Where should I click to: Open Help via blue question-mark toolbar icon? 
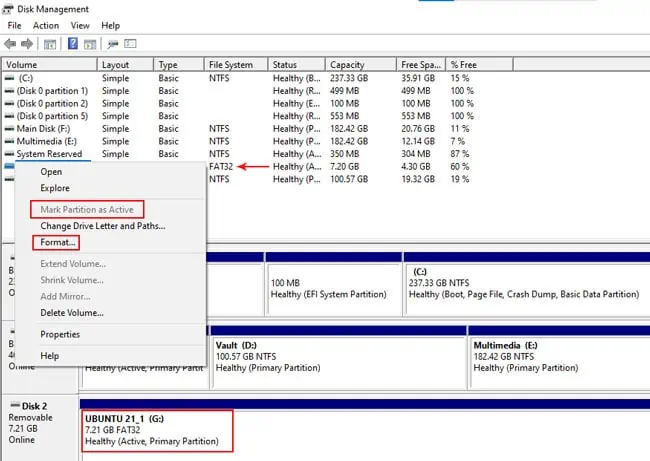click(x=73, y=43)
